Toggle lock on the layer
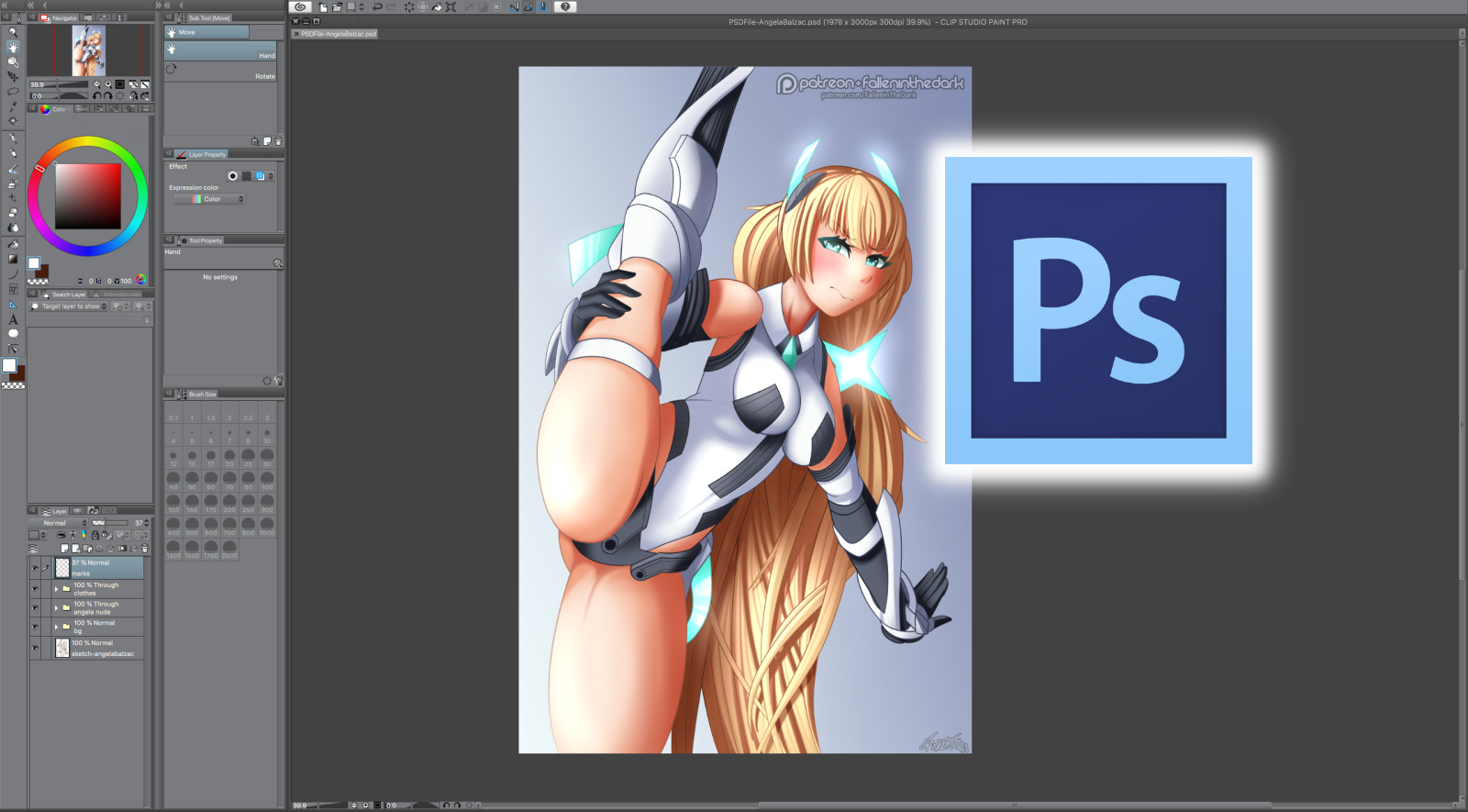 pos(95,535)
